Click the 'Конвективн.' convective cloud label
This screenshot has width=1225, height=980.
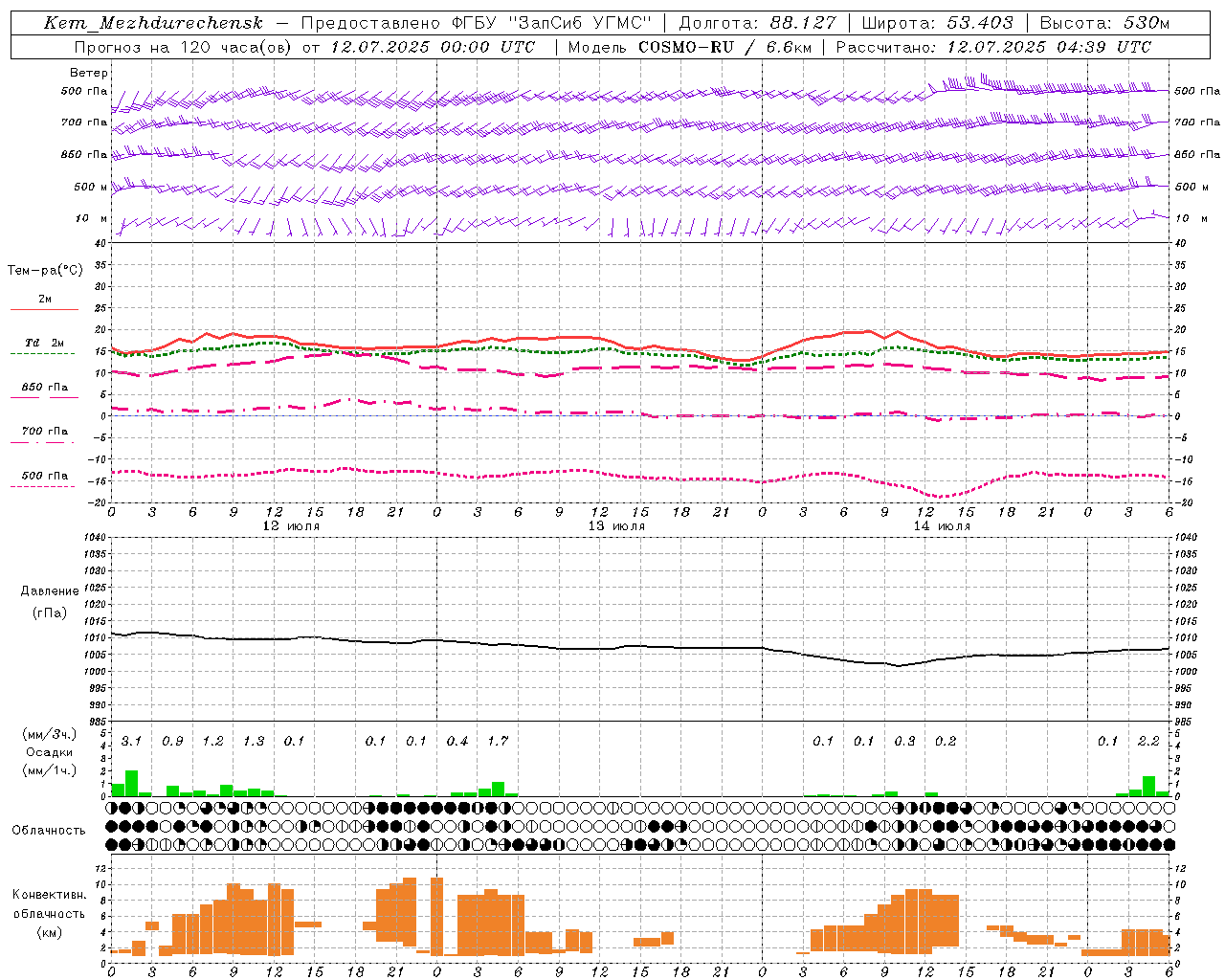tap(49, 895)
